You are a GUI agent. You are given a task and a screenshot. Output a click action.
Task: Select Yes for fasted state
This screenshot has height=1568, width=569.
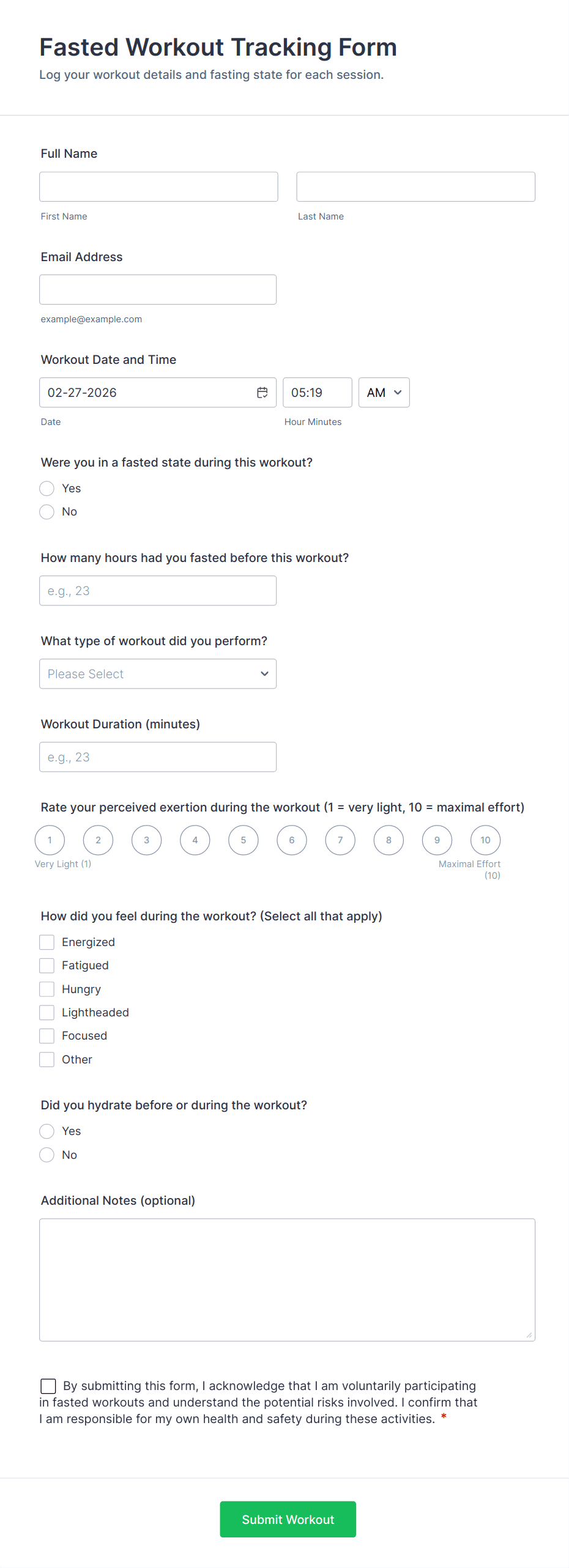click(x=47, y=489)
